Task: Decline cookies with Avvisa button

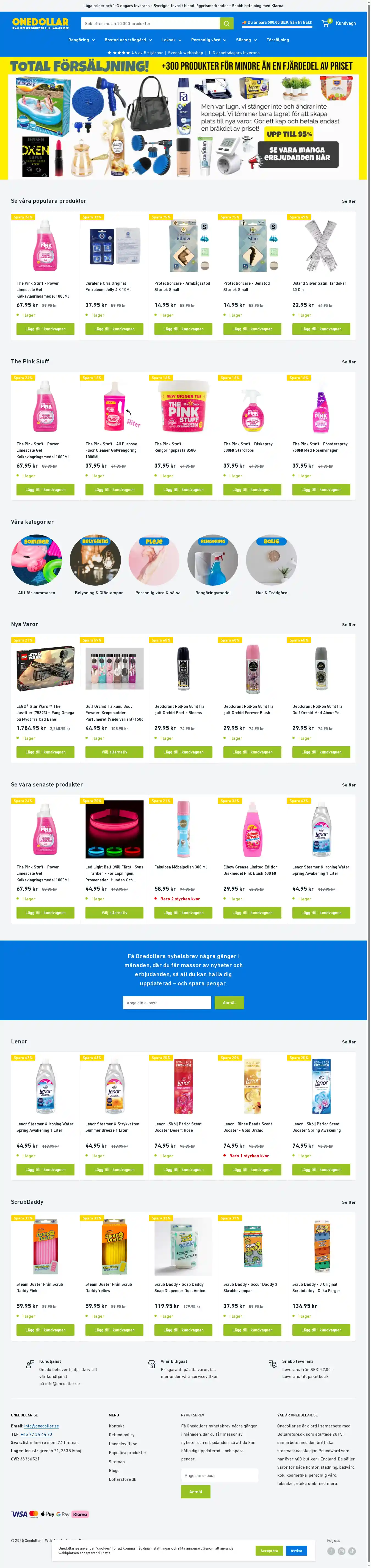Action: [x=296, y=1550]
